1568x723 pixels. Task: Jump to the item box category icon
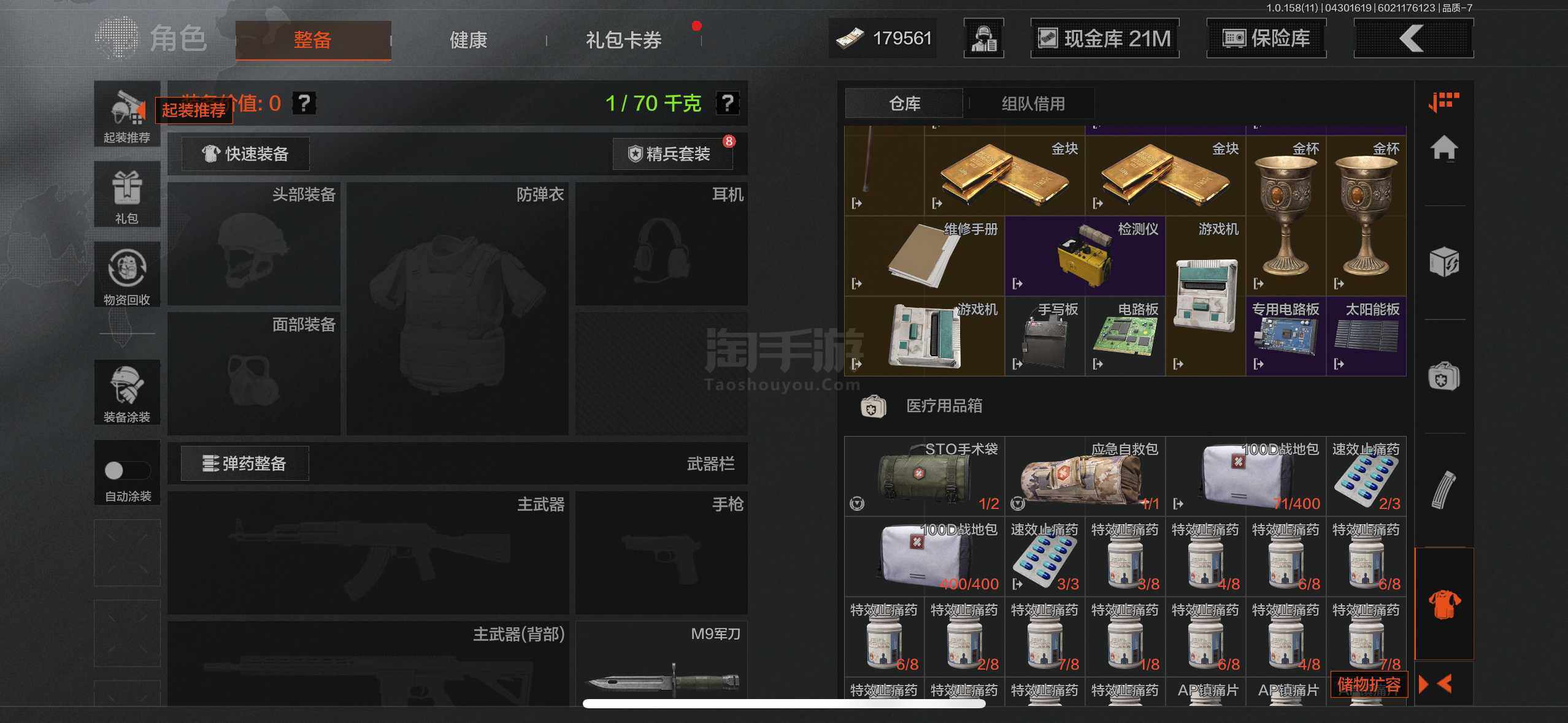[x=1444, y=262]
